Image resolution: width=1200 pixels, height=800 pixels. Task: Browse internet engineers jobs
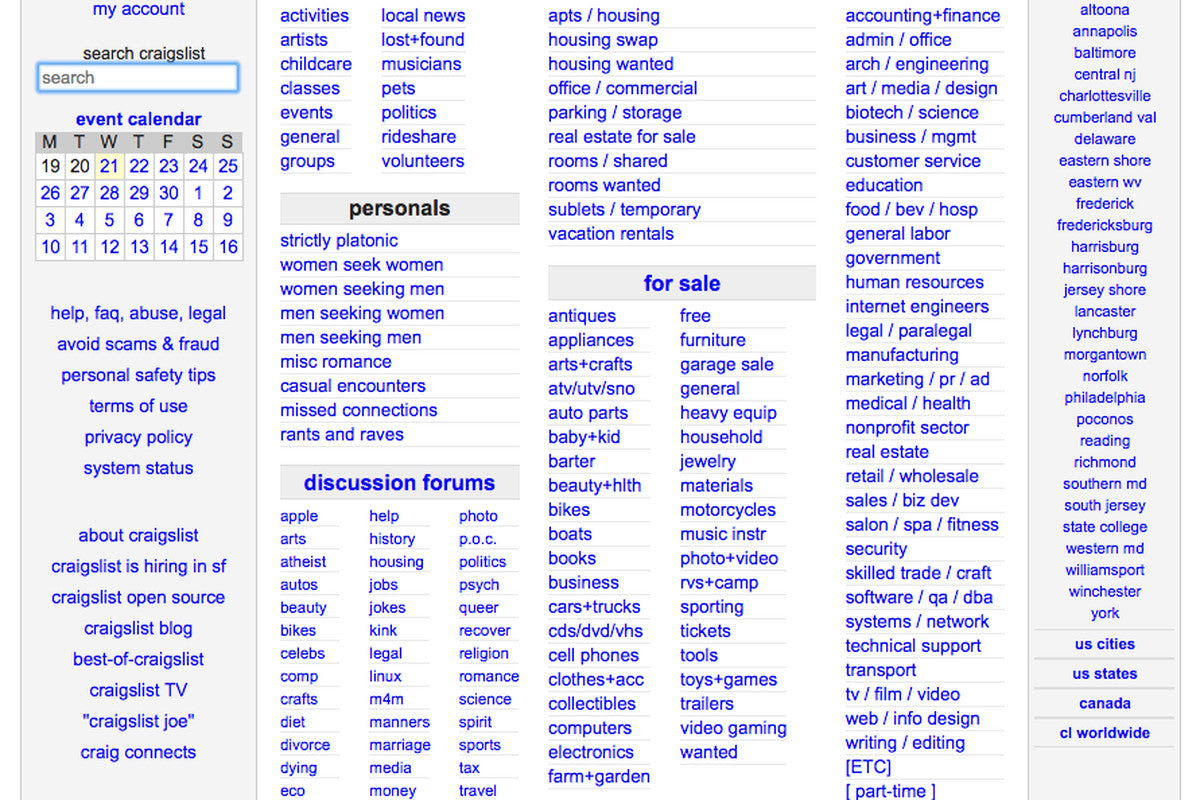(x=917, y=307)
